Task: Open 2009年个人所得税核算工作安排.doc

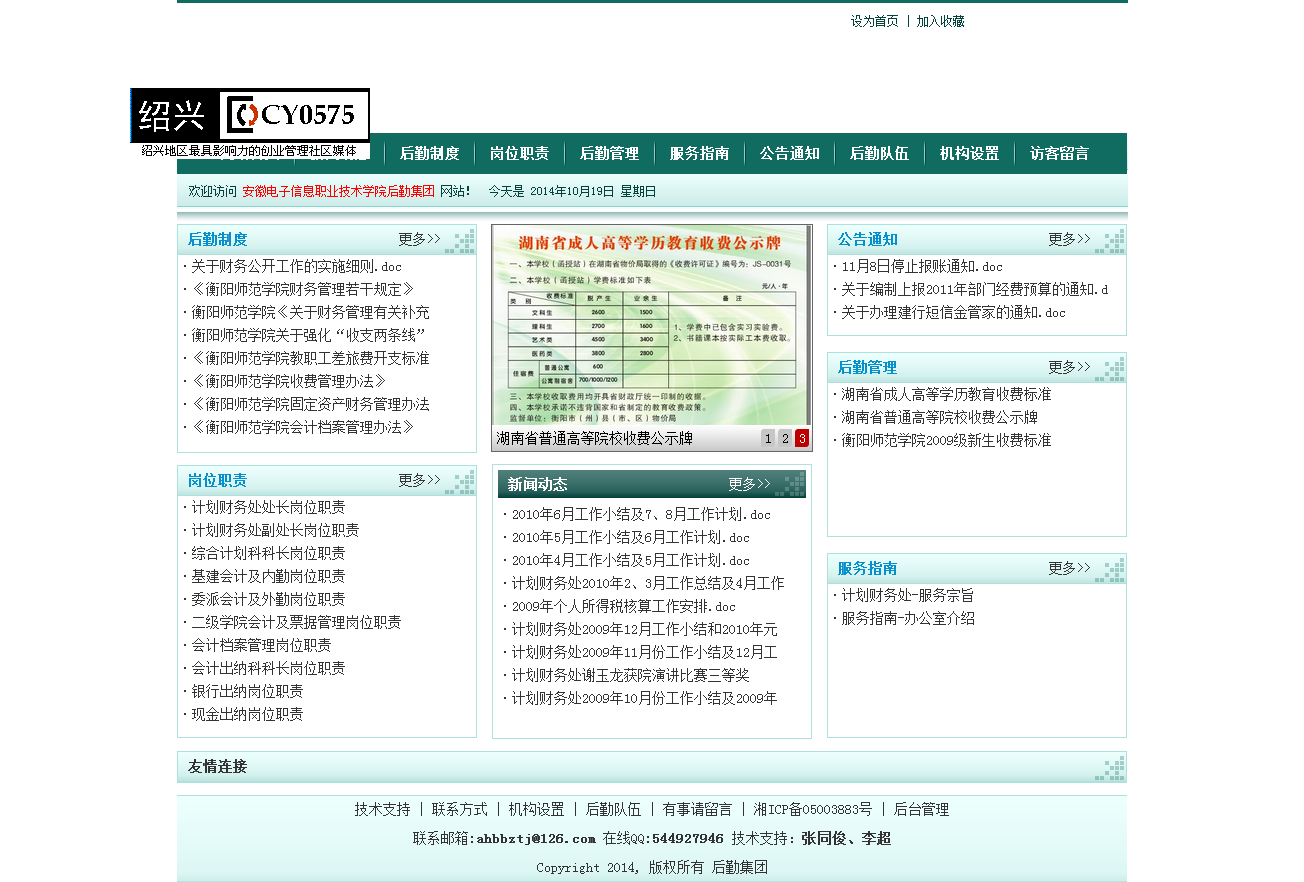Action: tap(623, 607)
